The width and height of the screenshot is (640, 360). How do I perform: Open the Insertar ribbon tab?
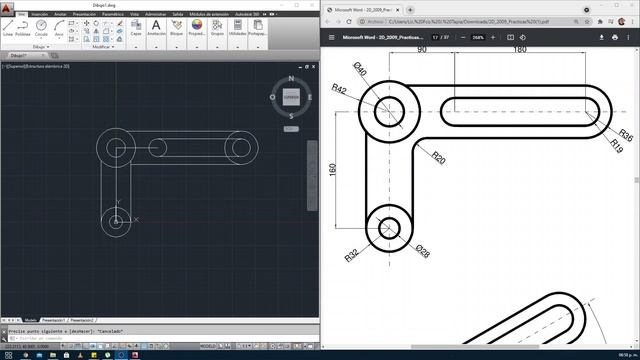point(40,14)
